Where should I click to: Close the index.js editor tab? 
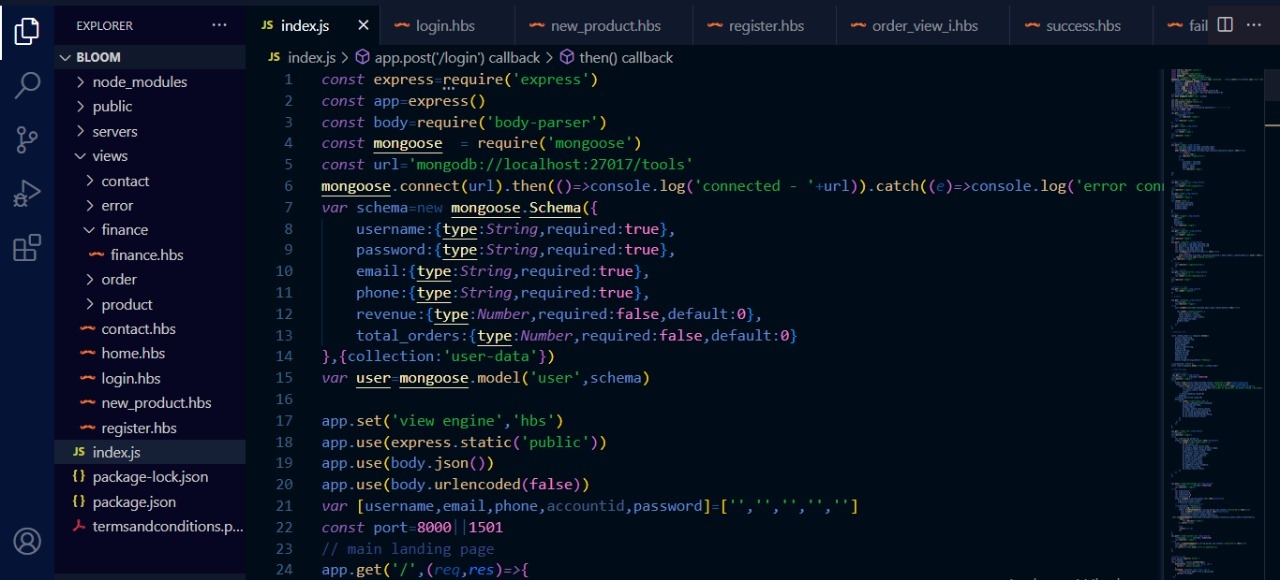363,25
